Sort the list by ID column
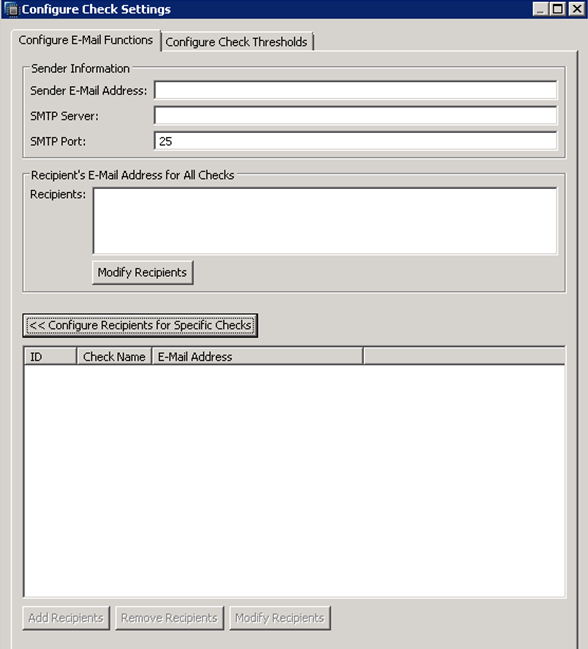 (50, 356)
